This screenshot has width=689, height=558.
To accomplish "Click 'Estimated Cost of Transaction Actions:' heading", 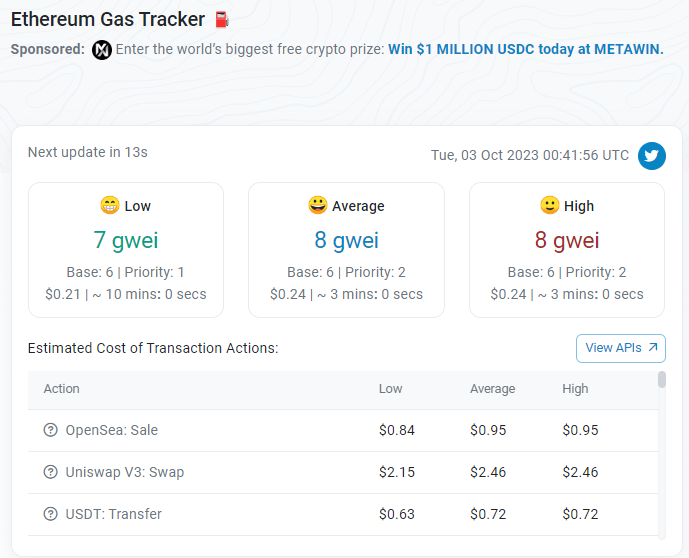I will point(153,348).
